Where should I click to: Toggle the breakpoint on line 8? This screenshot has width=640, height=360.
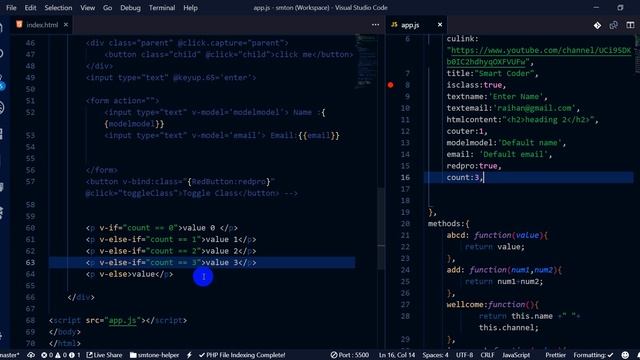(x=391, y=85)
